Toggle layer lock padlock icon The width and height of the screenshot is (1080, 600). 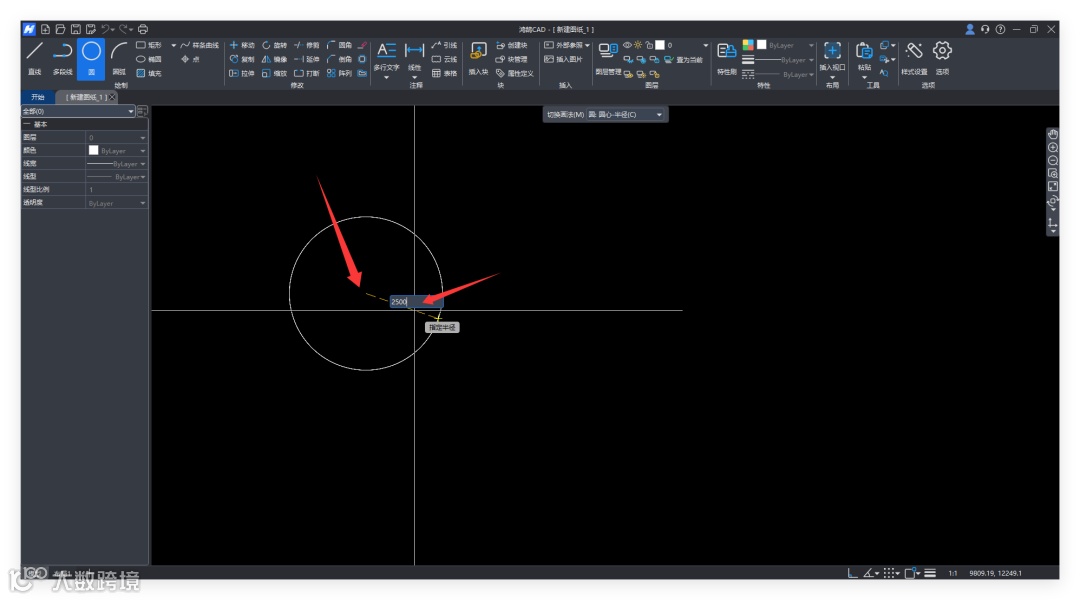[649, 45]
